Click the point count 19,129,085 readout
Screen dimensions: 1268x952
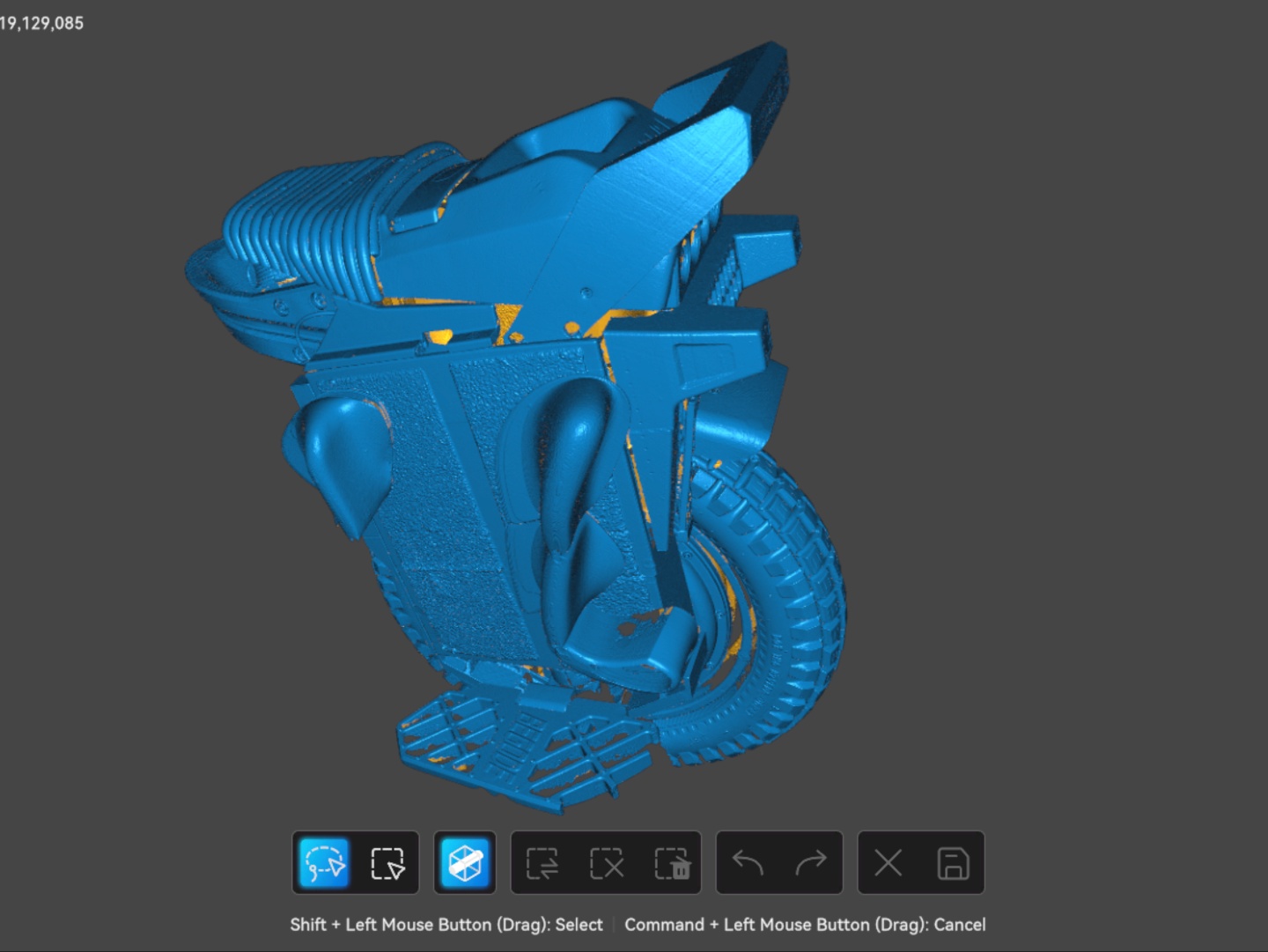(42, 24)
